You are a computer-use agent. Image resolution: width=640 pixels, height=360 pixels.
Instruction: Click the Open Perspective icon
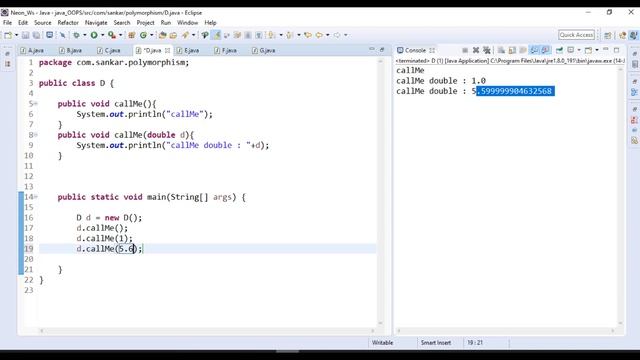[608, 35]
